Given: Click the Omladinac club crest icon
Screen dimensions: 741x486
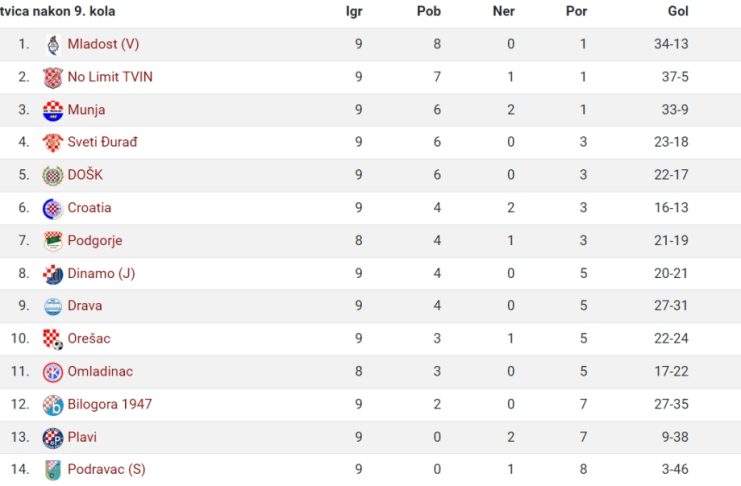Looking at the screenshot, I should pos(53,373).
